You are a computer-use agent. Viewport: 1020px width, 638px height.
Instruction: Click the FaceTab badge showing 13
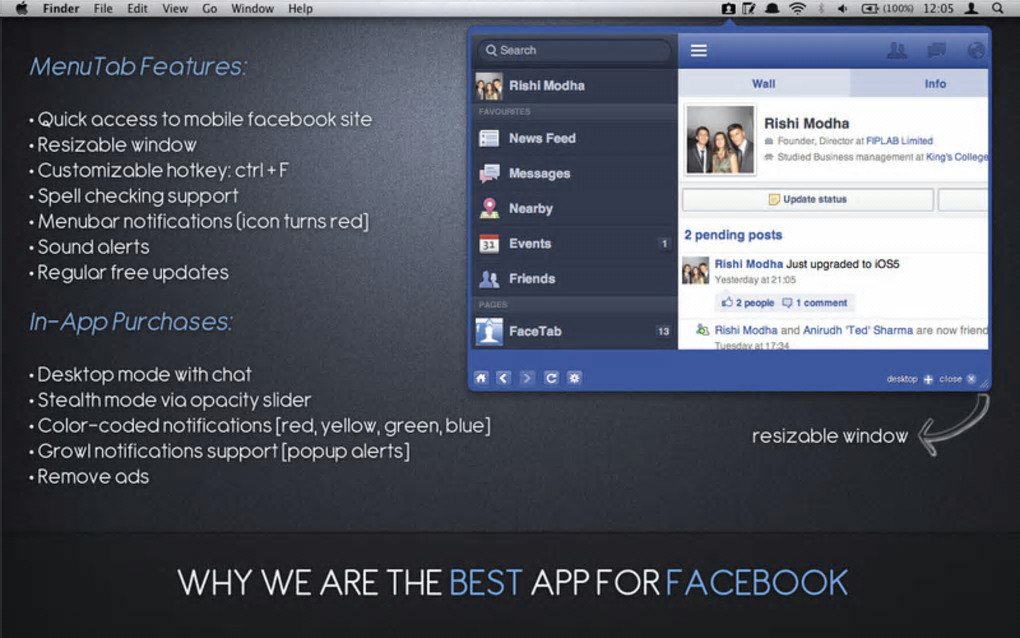663,332
